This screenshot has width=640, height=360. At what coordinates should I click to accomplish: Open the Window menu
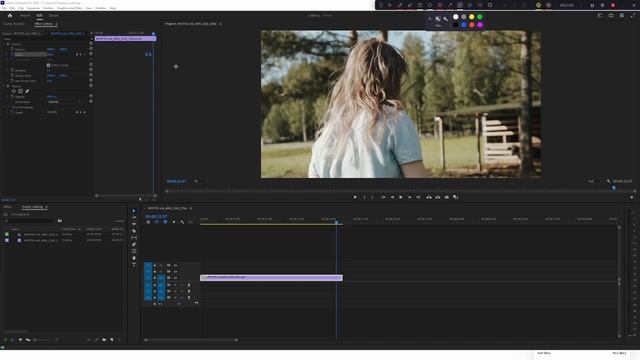coord(100,8)
